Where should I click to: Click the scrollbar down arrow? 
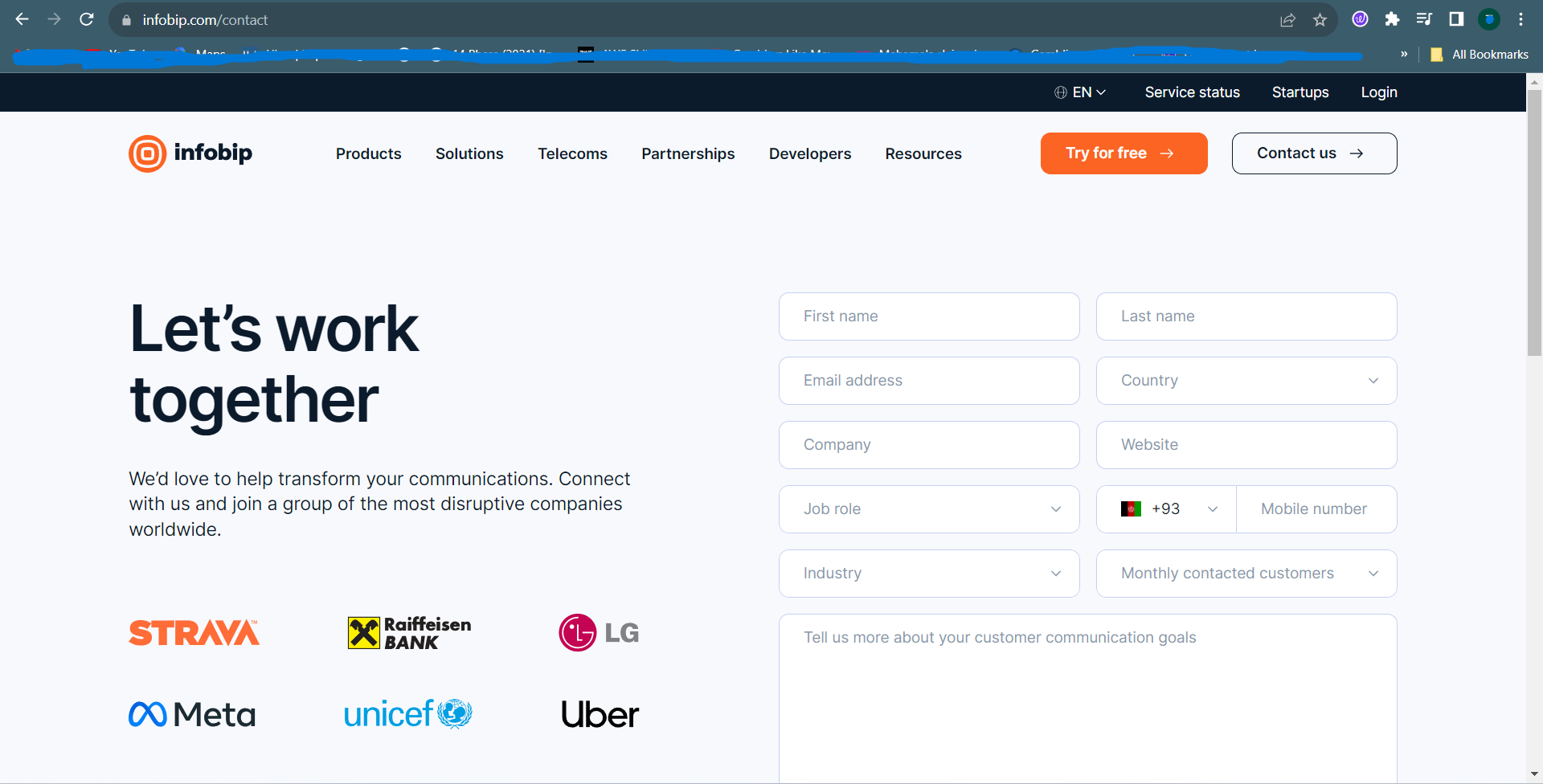(1534, 774)
